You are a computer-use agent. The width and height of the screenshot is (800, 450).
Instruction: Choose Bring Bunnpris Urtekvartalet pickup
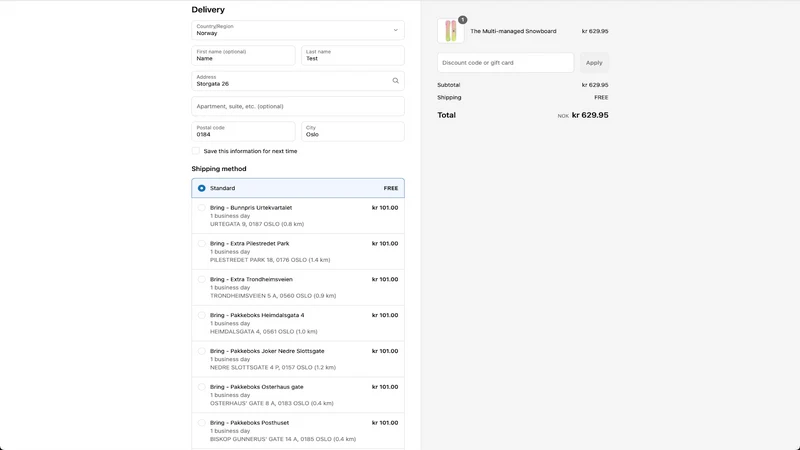(x=298, y=216)
